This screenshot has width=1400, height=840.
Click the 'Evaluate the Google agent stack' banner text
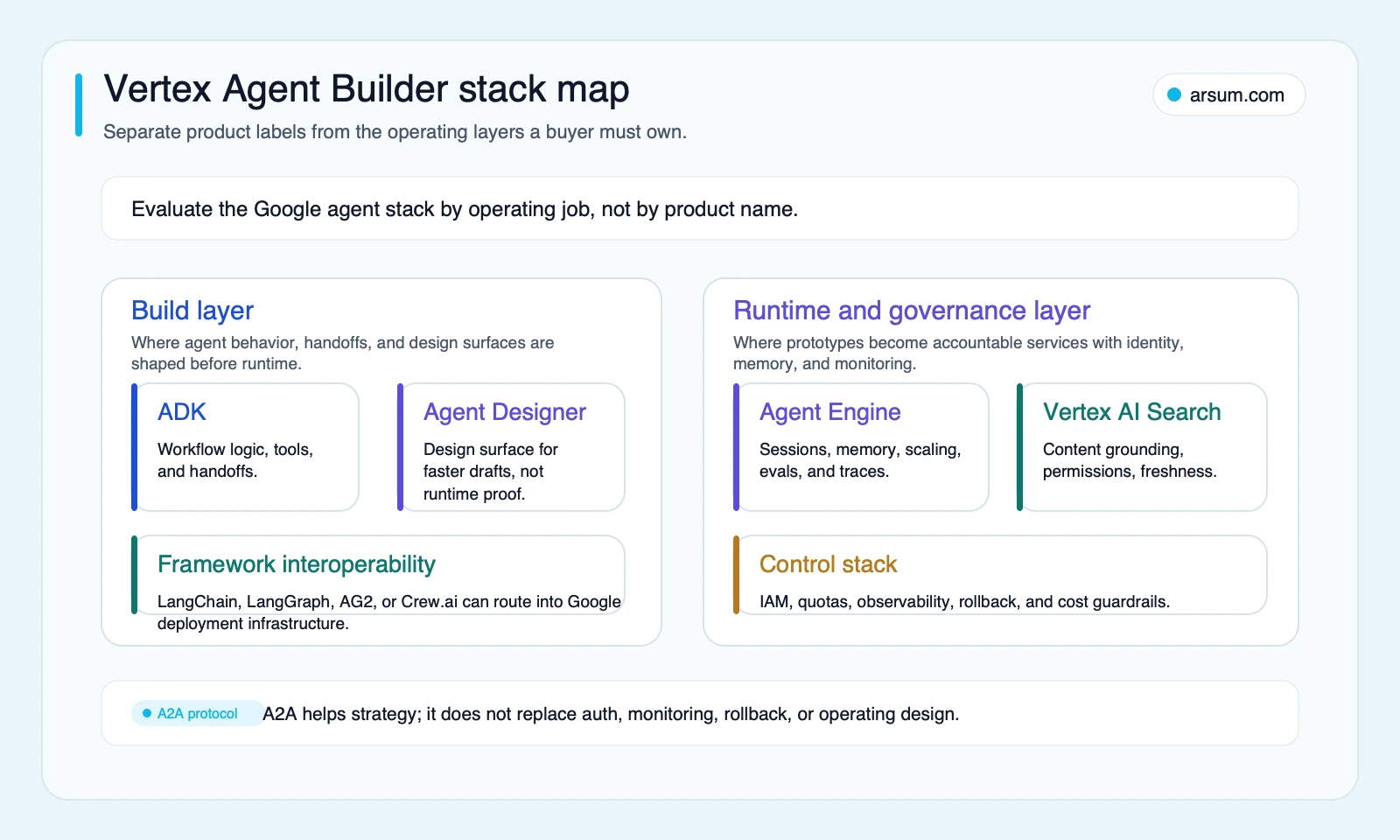pyautogui.click(x=465, y=209)
